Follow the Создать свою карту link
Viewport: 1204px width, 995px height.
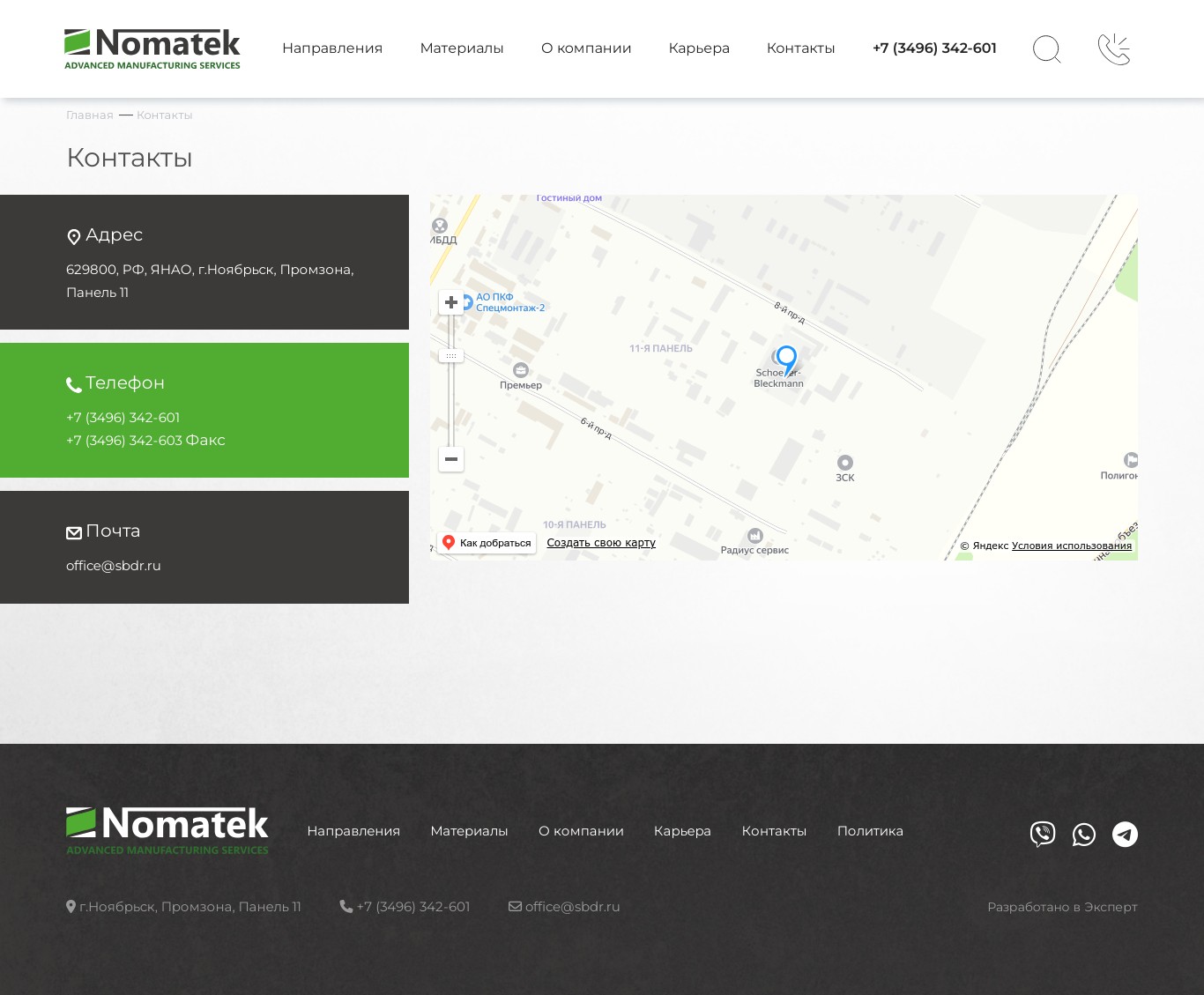[601, 543]
